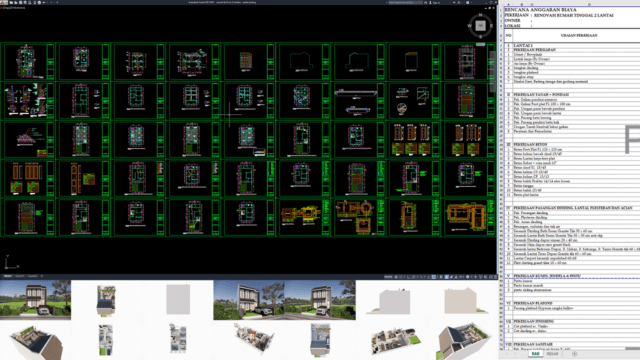Switch to the Layout1 tab in AutoCAD

20,276
